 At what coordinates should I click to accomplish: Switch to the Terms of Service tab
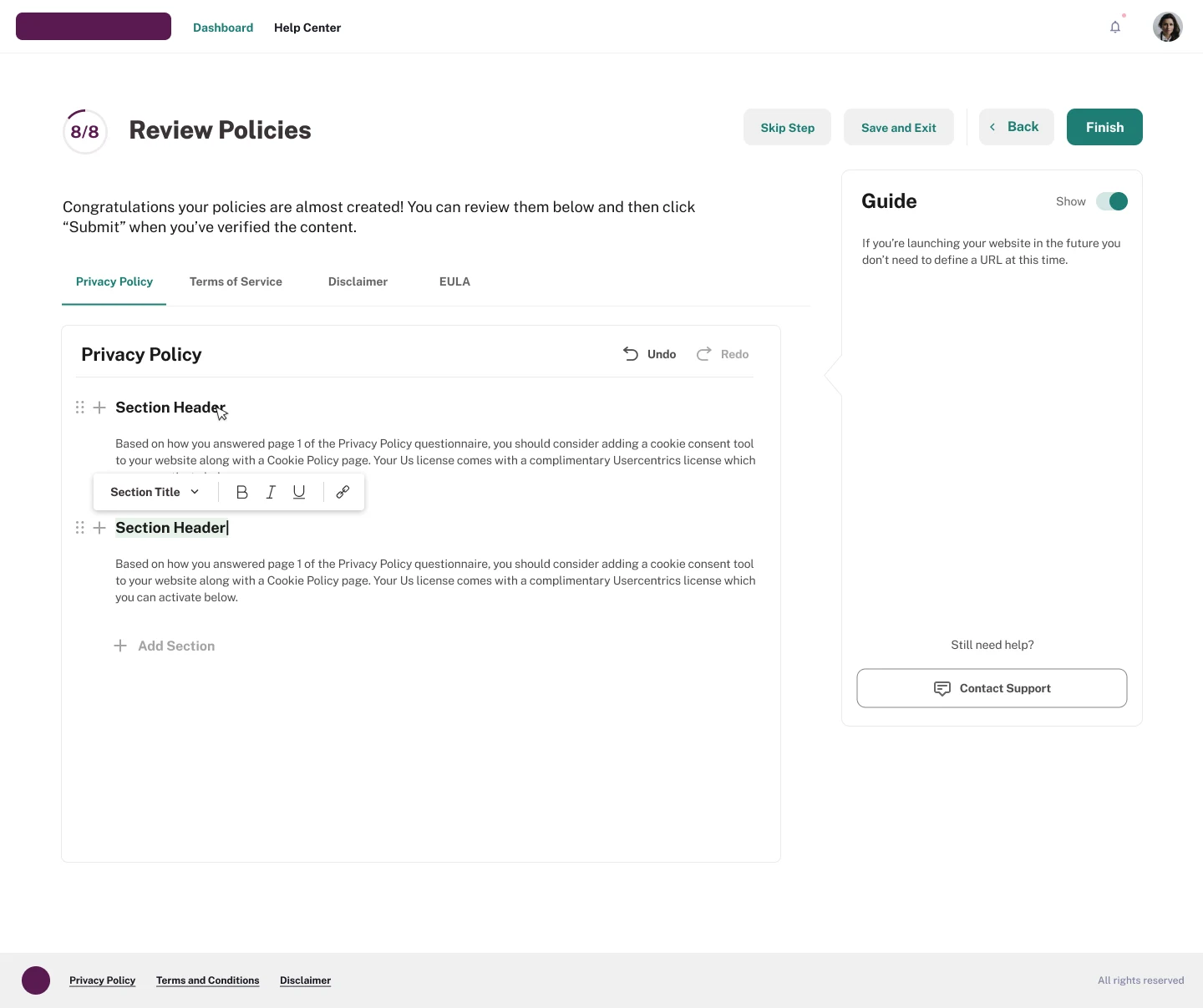pos(236,281)
